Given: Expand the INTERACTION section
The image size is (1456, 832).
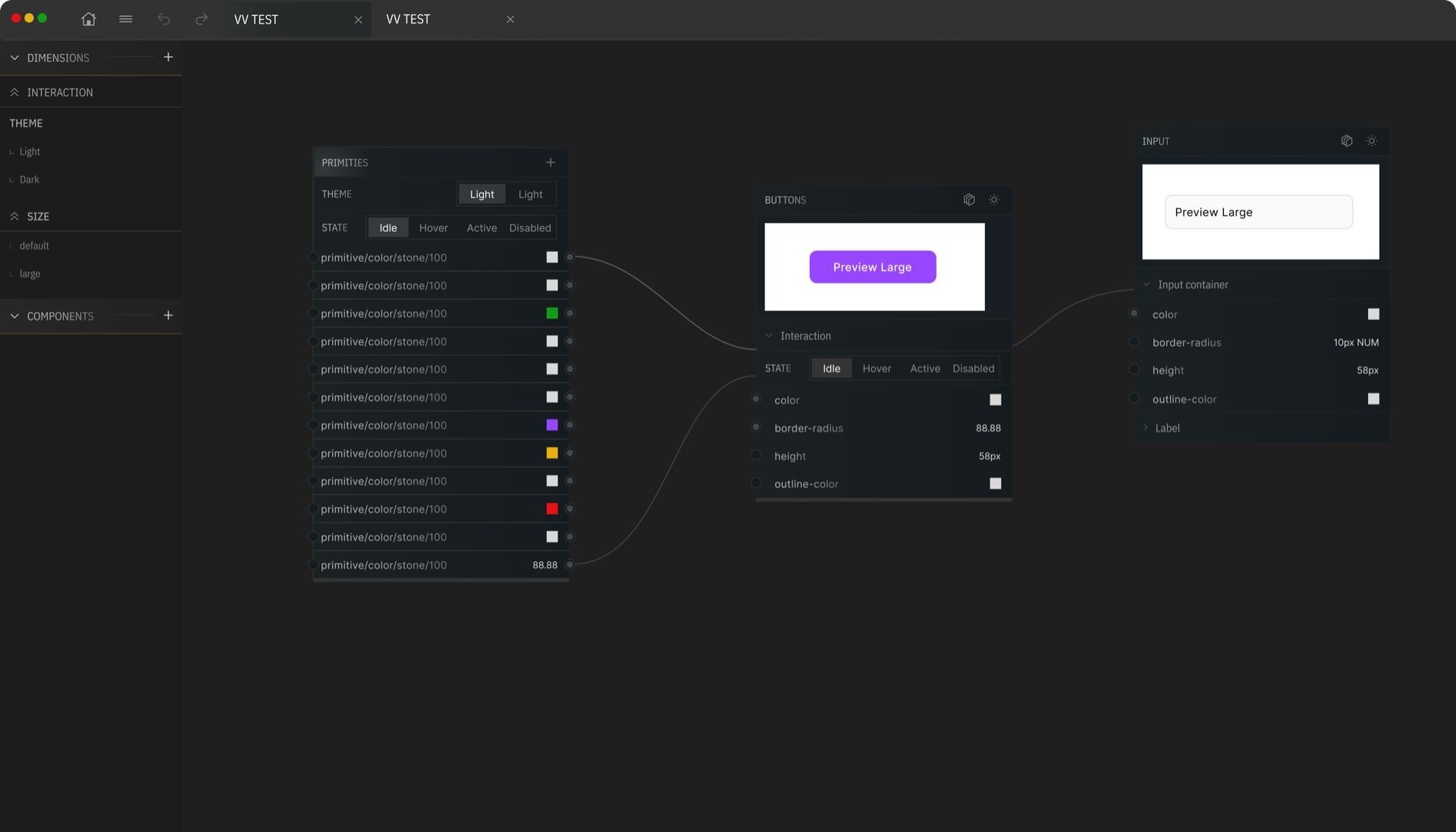Looking at the screenshot, I should coord(14,93).
